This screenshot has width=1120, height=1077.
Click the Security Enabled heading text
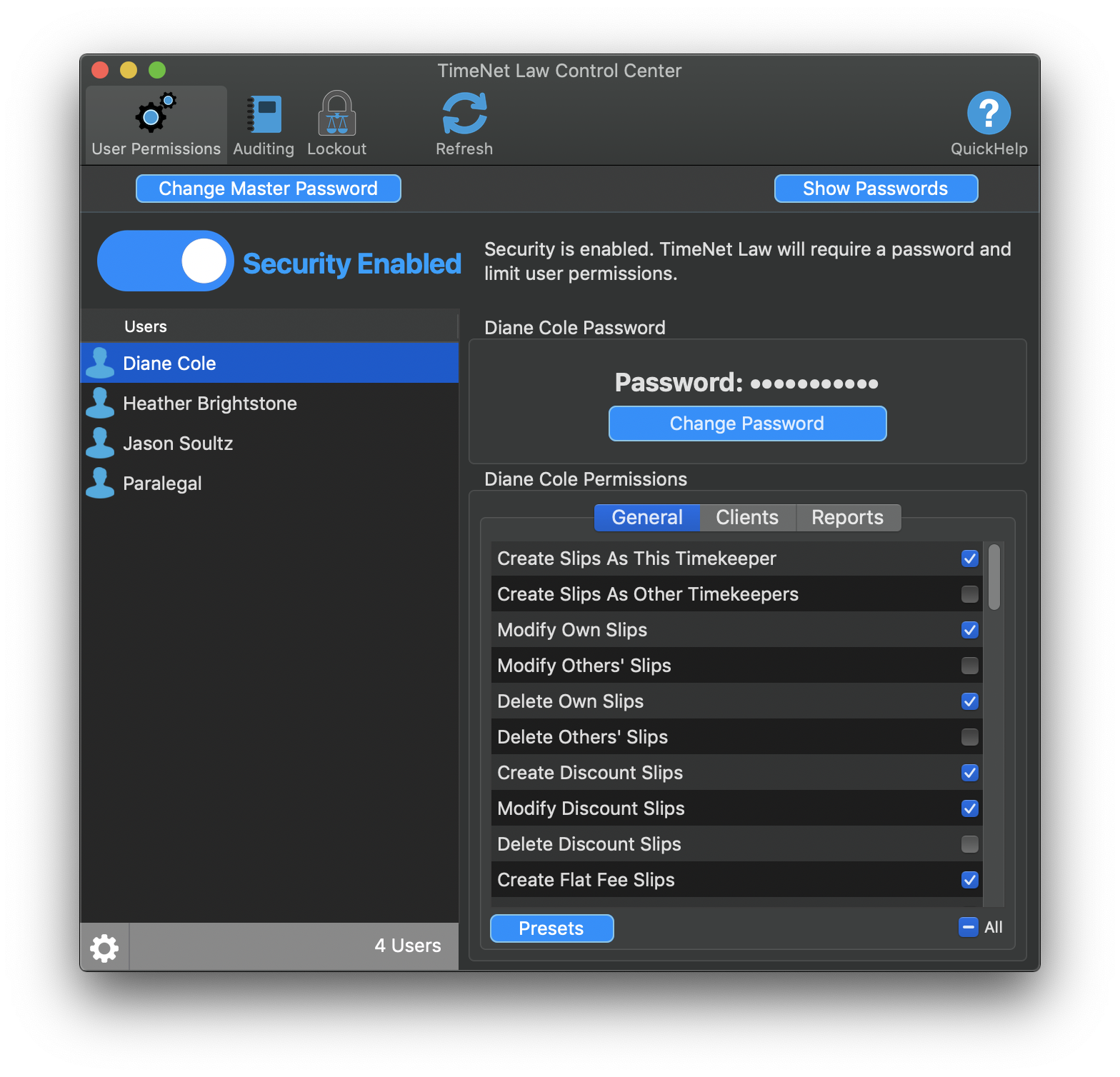coord(352,264)
